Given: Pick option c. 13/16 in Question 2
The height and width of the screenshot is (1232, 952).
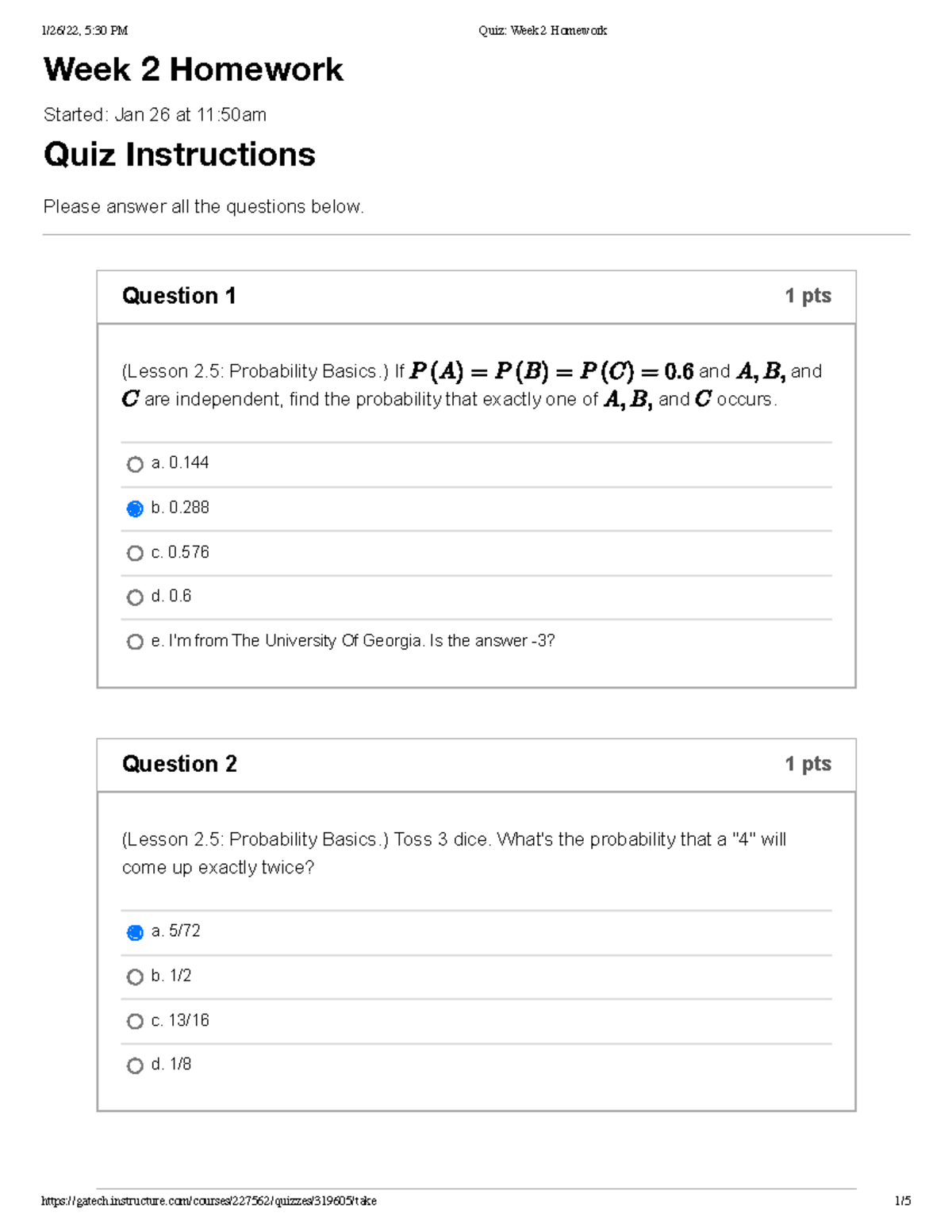Looking at the screenshot, I should tap(135, 1021).
